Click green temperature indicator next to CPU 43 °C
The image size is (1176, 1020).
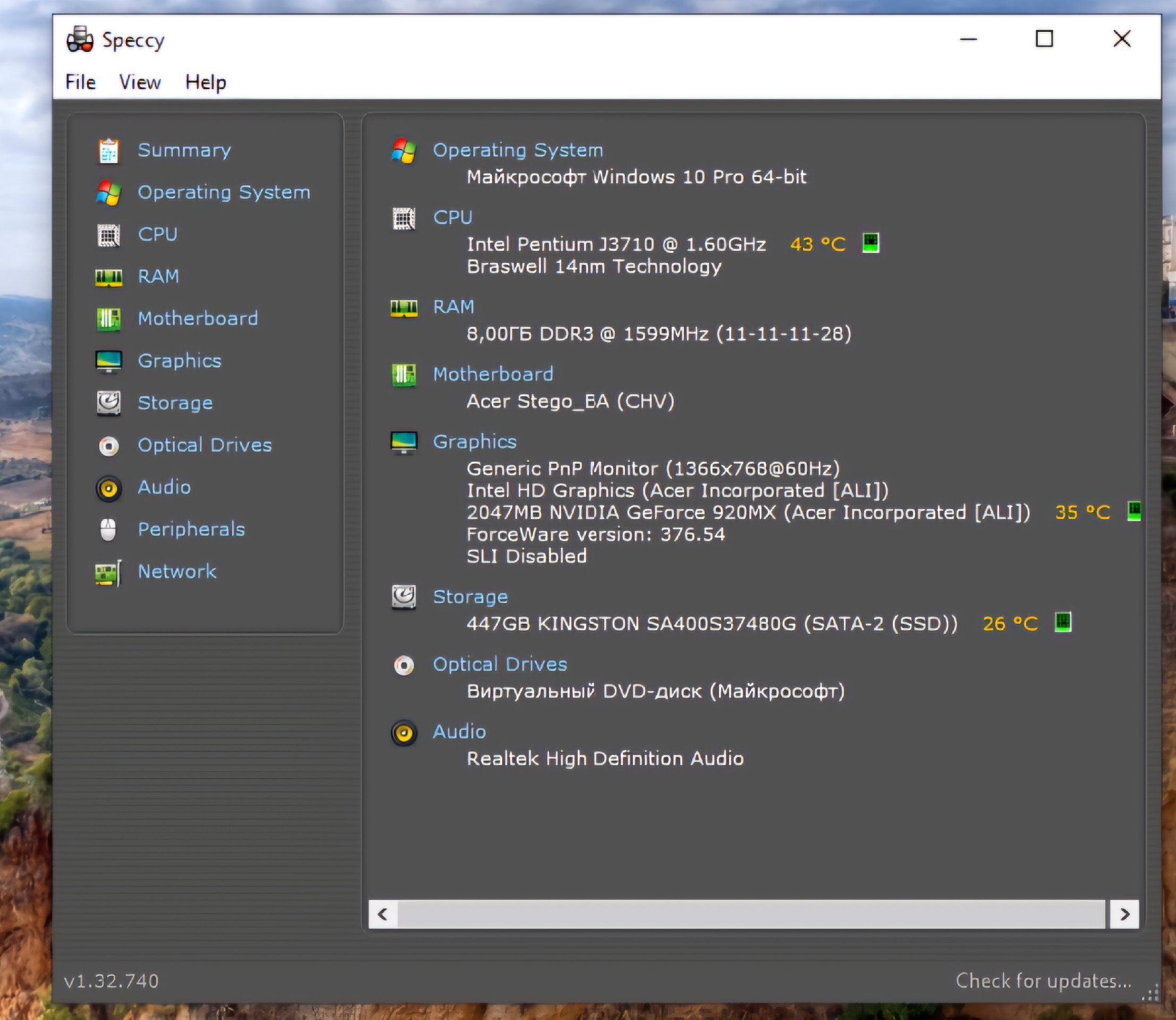click(x=870, y=243)
